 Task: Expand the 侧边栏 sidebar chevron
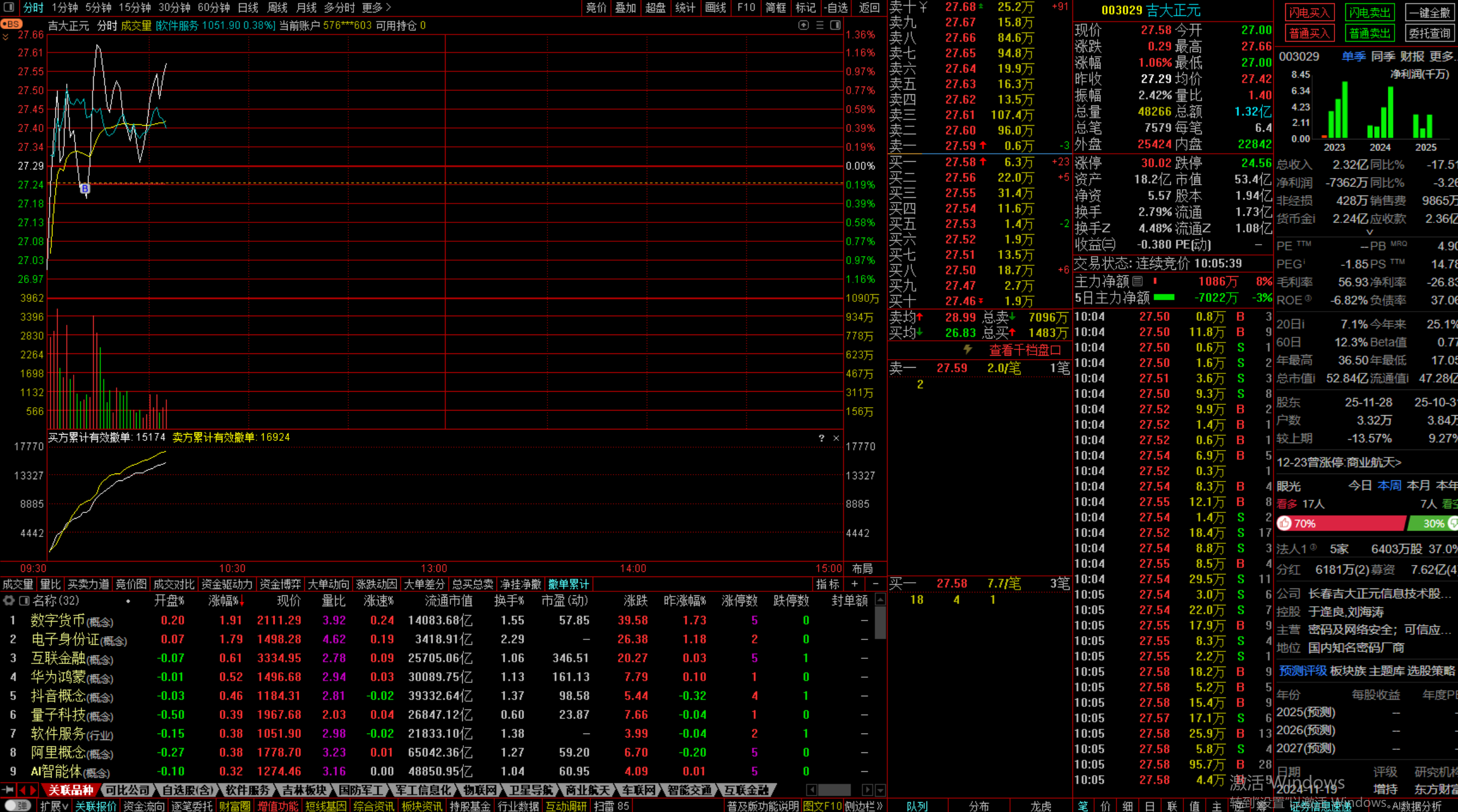[x=864, y=806]
